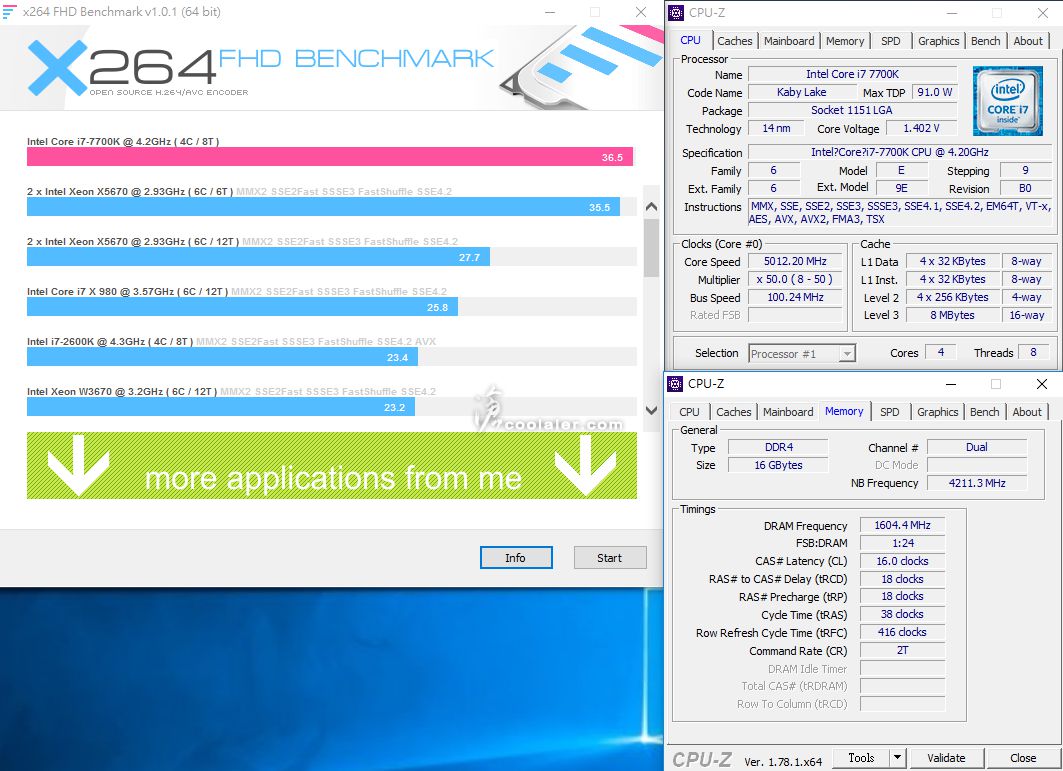Switch to CPU tab in bottom CPU-Z window

(x=689, y=412)
